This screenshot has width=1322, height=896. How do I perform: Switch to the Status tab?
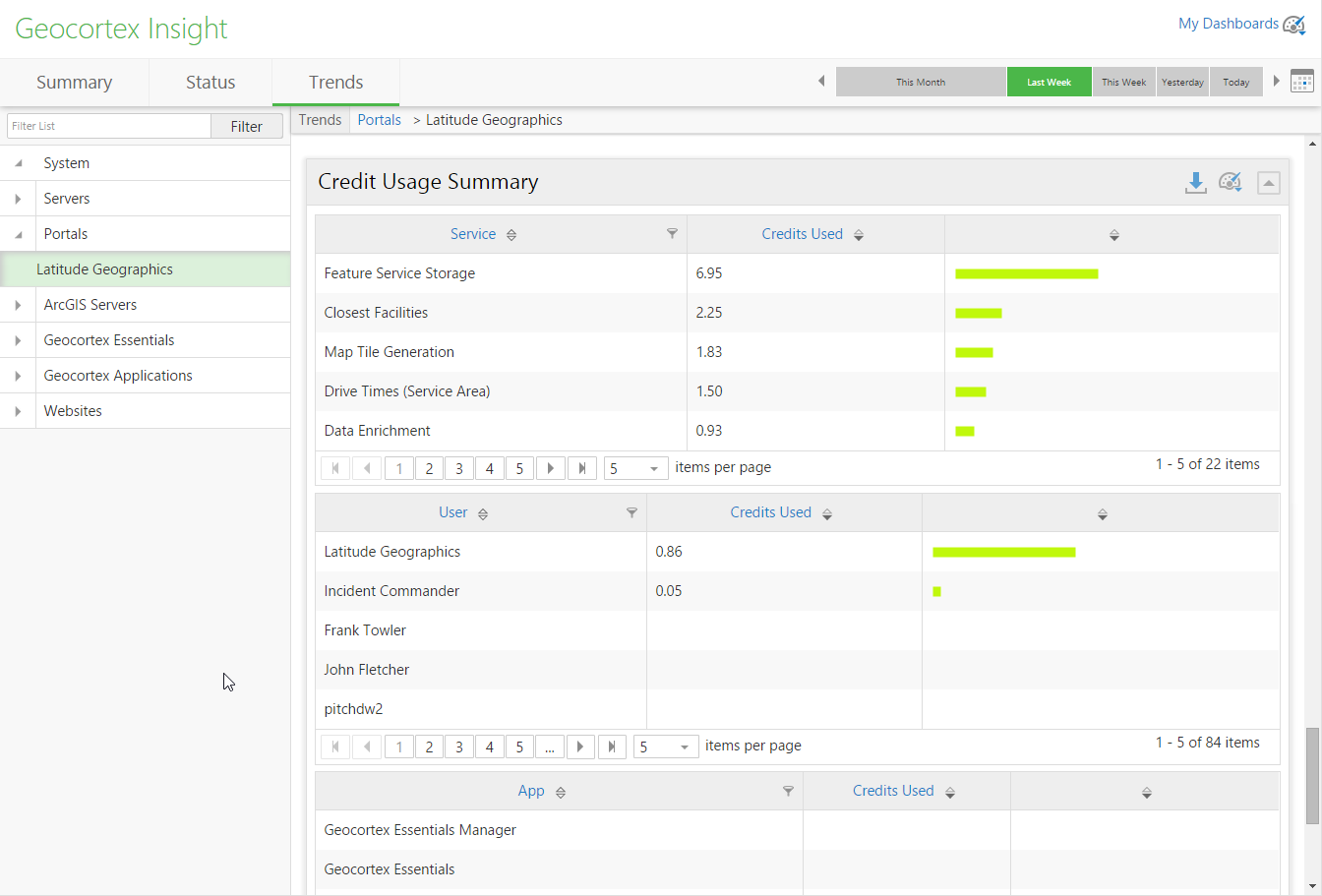(x=210, y=83)
